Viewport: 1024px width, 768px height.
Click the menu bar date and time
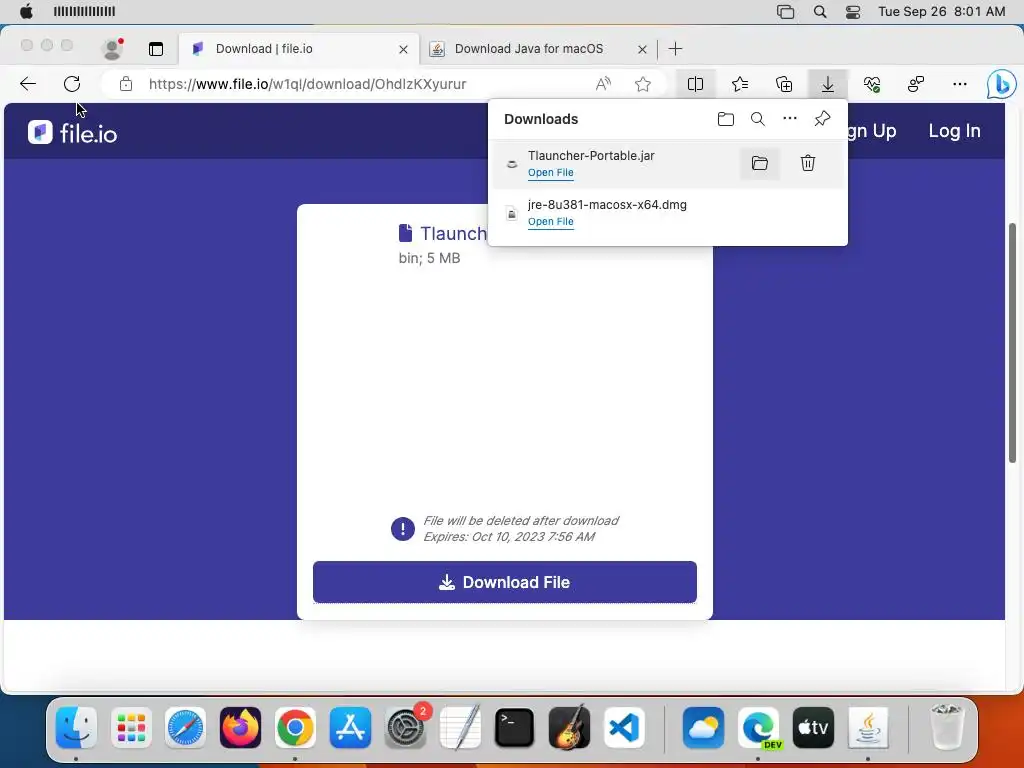pos(941,12)
